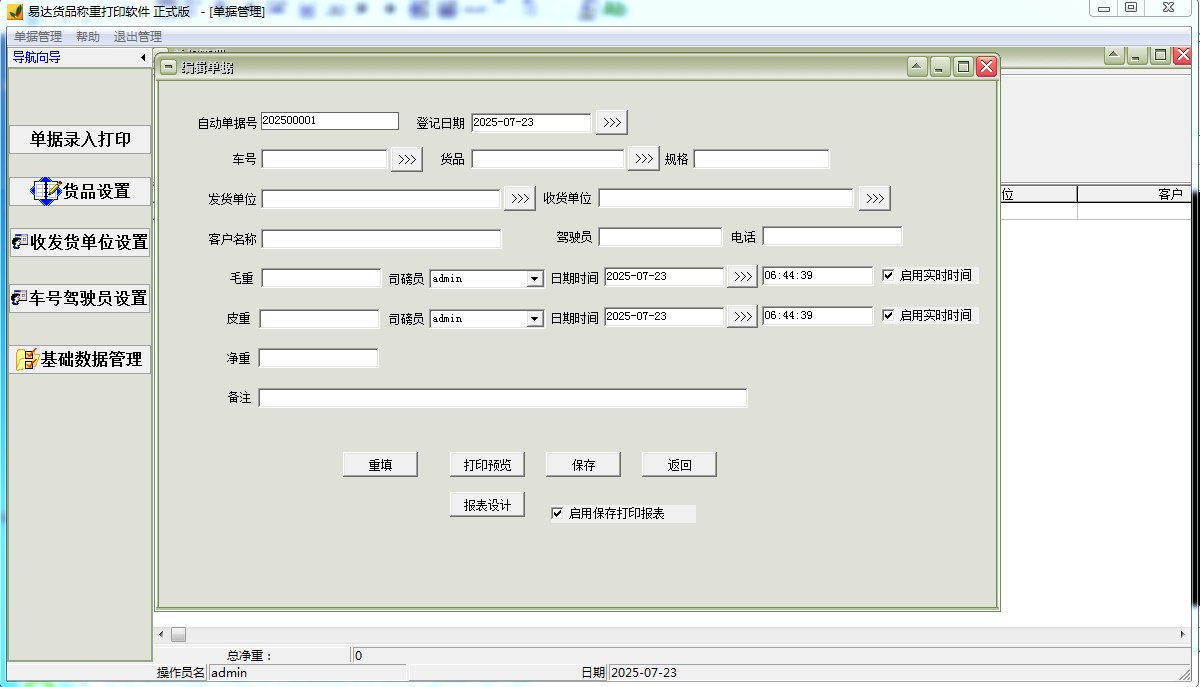The width and height of the screenshot is (1200, 687).
Task: Uncheck 启用实时时间 for the 毛重 row
Action: pyautogui.click(x=889, y=276)
